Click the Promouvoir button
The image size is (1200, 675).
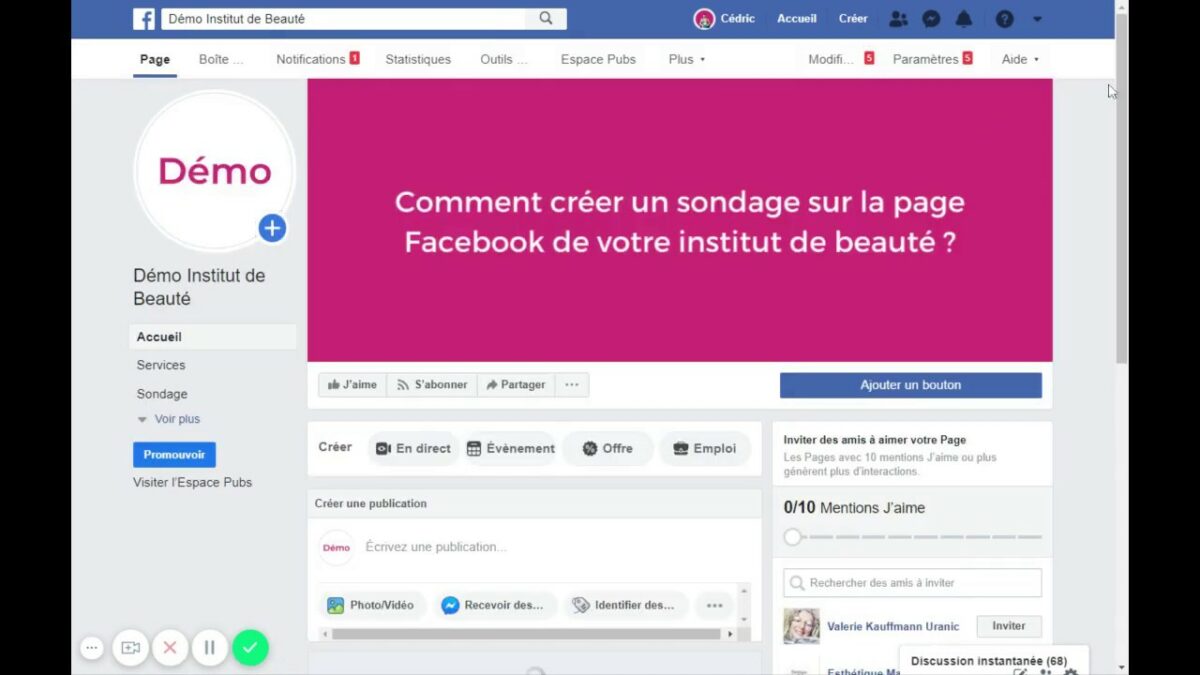pos(174,455)
